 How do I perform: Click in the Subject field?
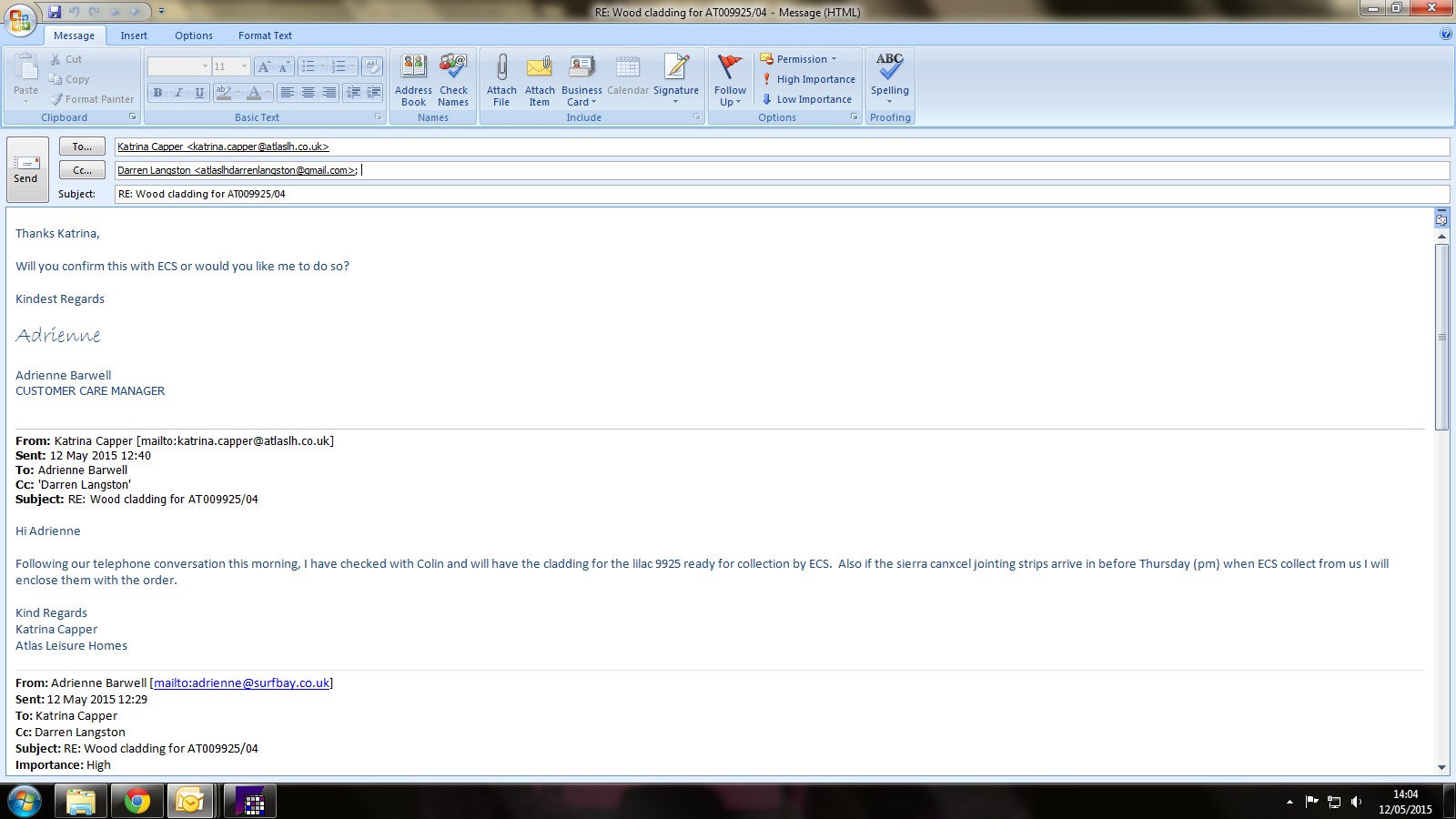tap(781, 194)
